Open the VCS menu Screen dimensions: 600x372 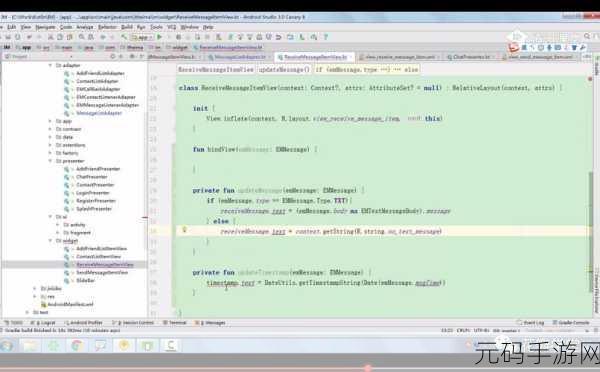pos(171,27)
